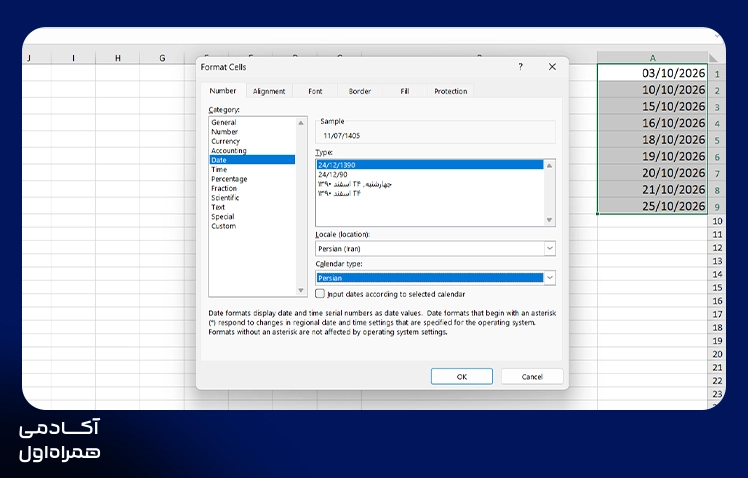Screen dimensions: 748x478
Task: Click the Type list scroll up arrow
Action: click(x=549, y=165)
